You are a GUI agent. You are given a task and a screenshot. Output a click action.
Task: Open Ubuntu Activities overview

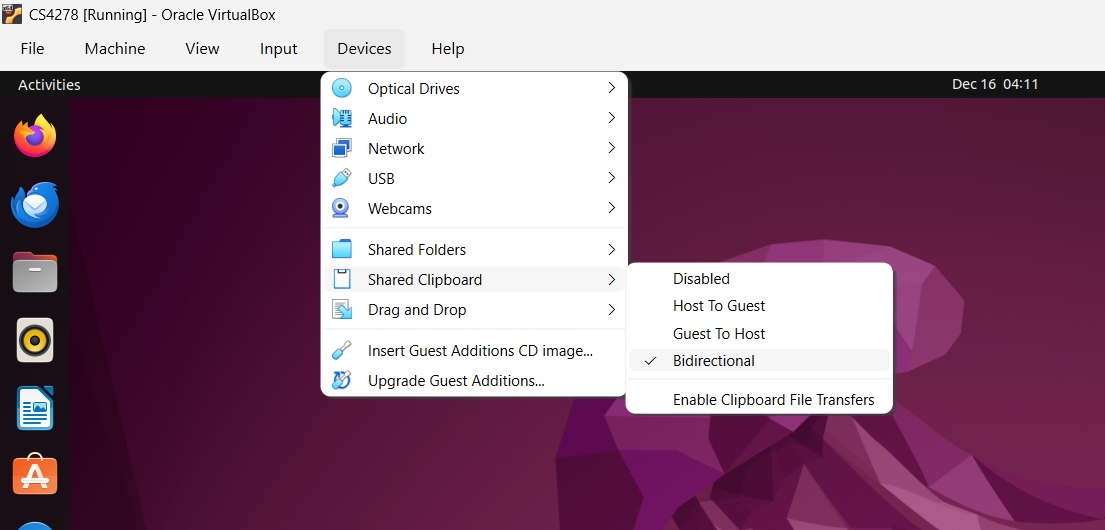[x=49, y=85]
